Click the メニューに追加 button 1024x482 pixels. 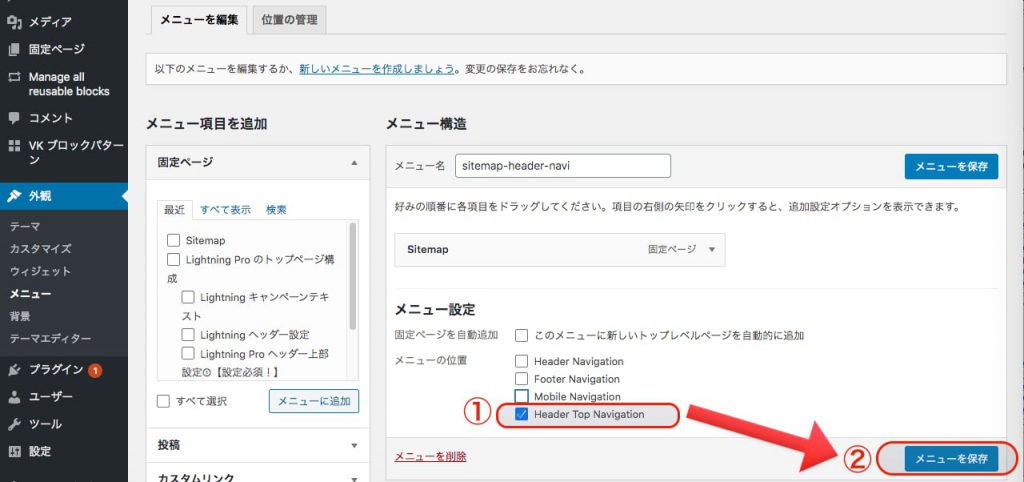[x=314, y=401]
